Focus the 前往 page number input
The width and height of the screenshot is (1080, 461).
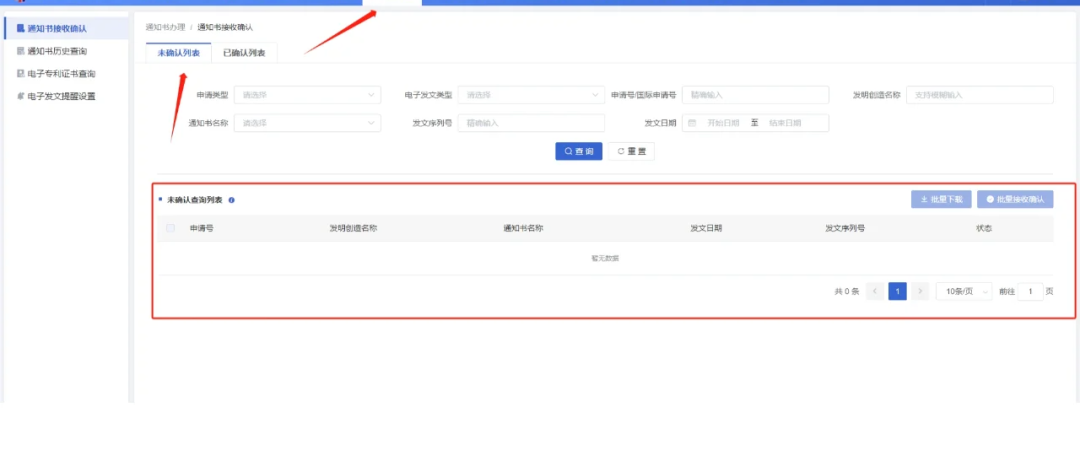point(1030,291)
